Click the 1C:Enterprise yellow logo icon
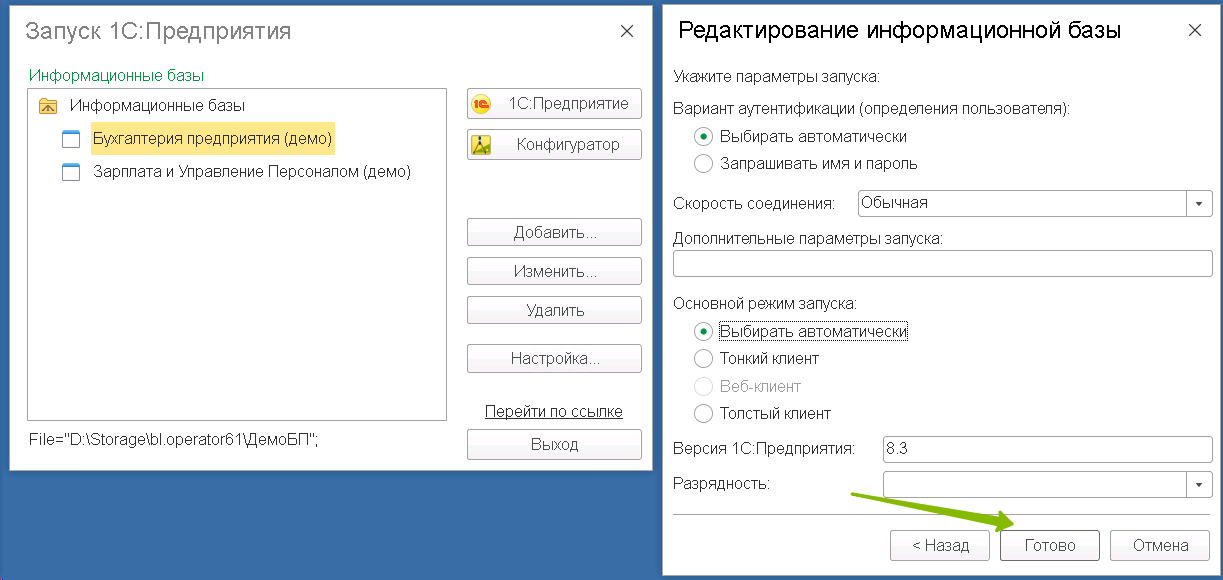 click(481, 104)
